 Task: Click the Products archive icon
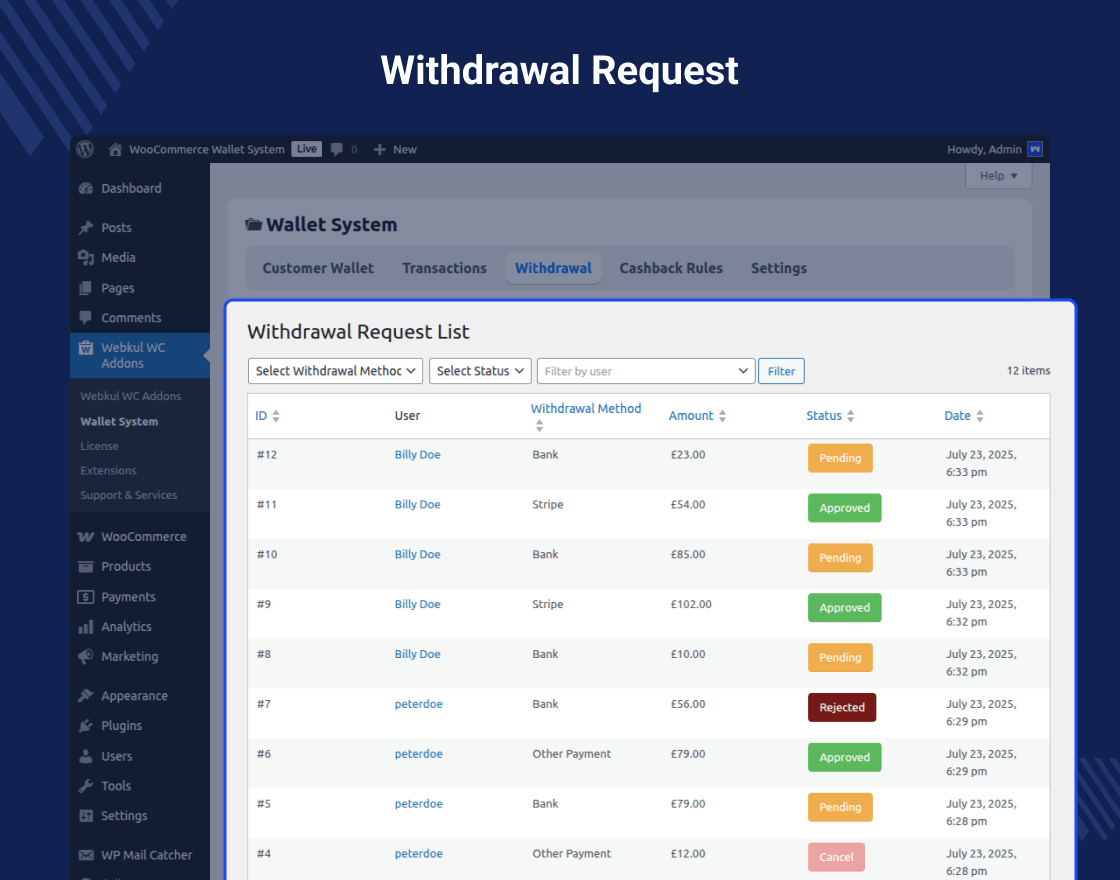pos(86,566)
